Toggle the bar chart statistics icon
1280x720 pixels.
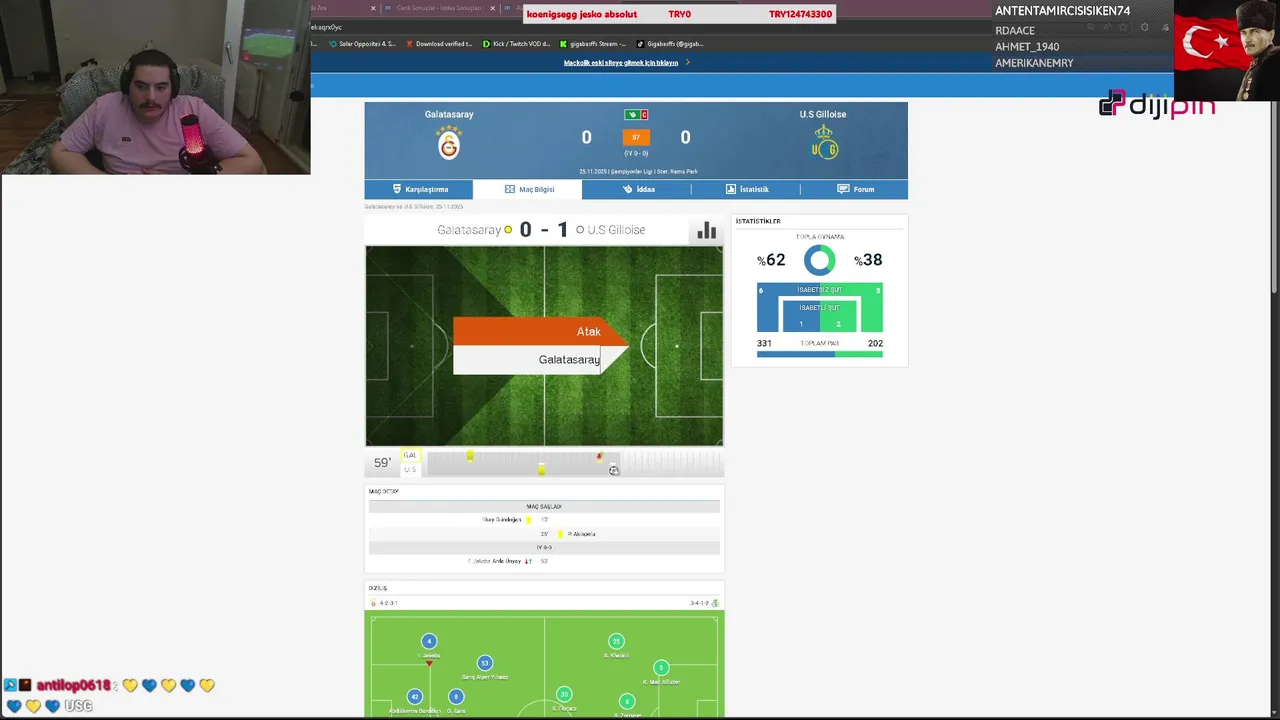pos(707,231)
